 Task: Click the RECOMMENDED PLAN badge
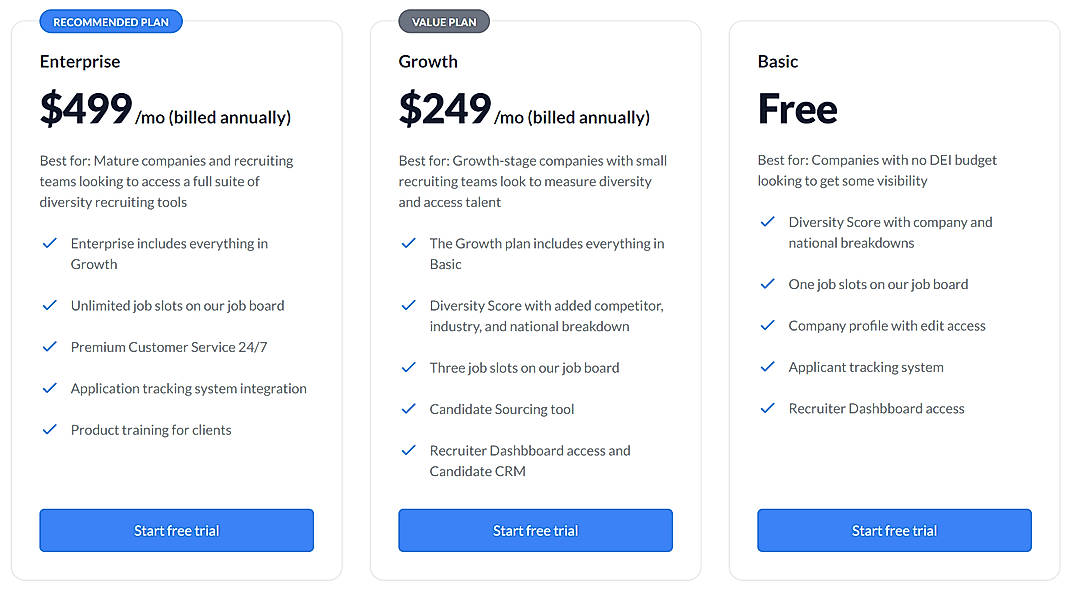pos(110,20)
